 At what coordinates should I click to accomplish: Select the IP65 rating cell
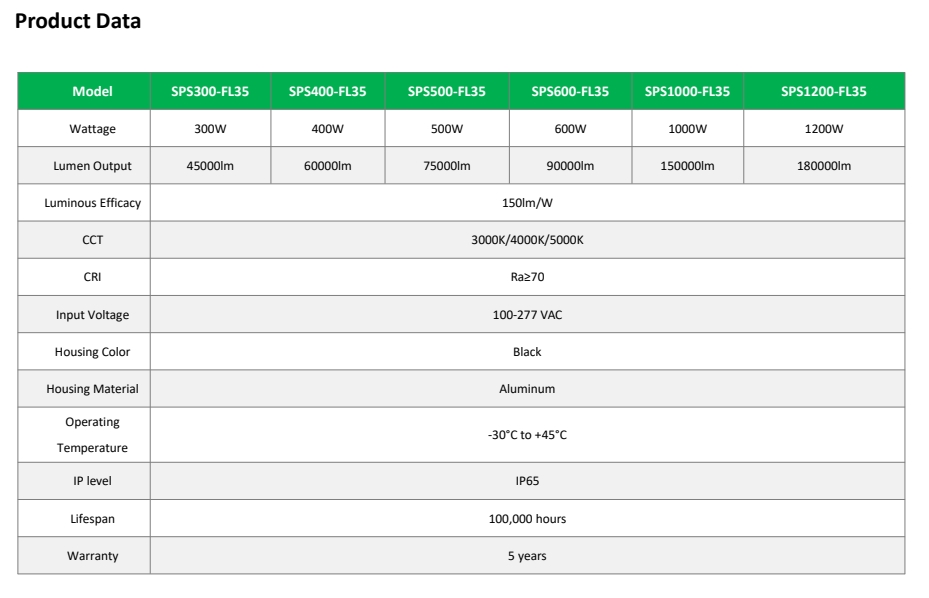point(527,481)
